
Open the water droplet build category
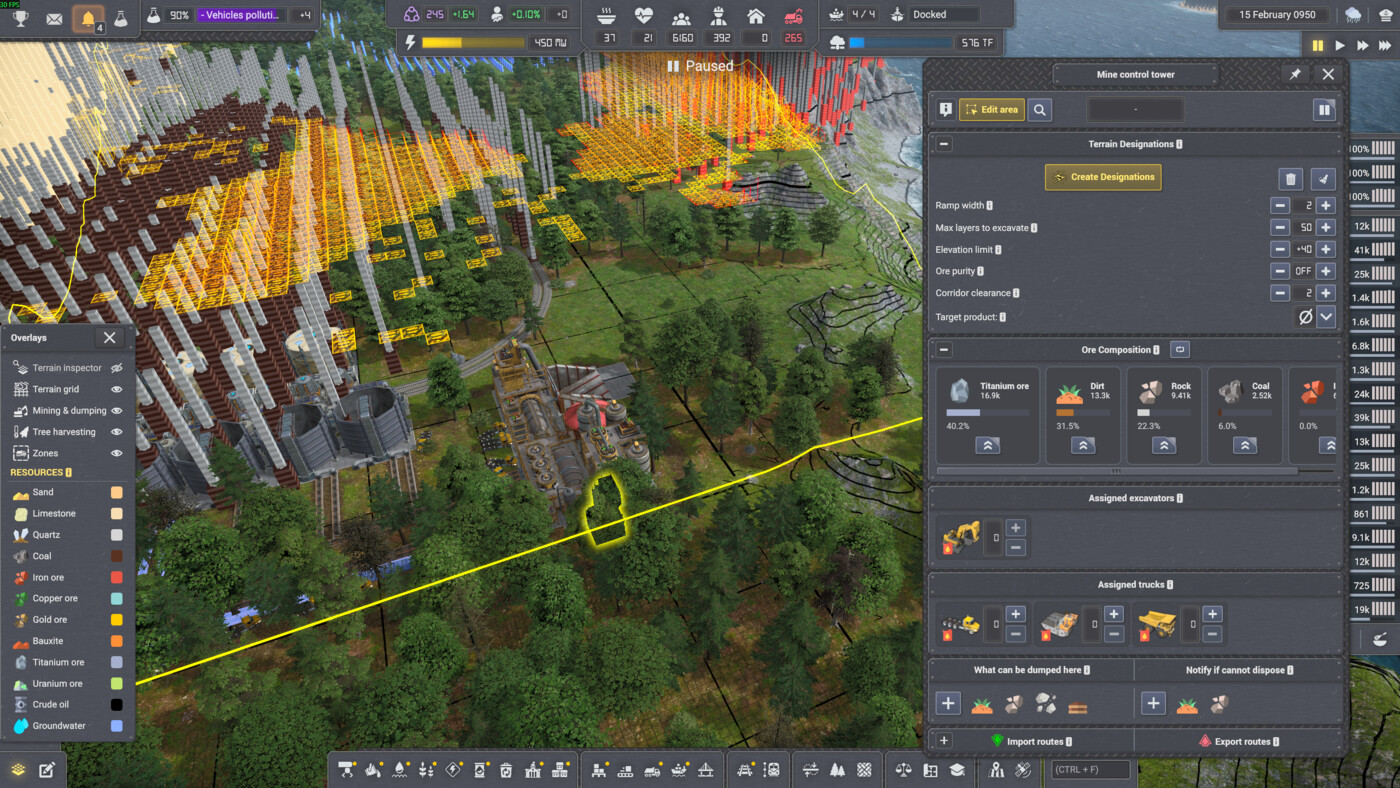click(x=400, y=770)
